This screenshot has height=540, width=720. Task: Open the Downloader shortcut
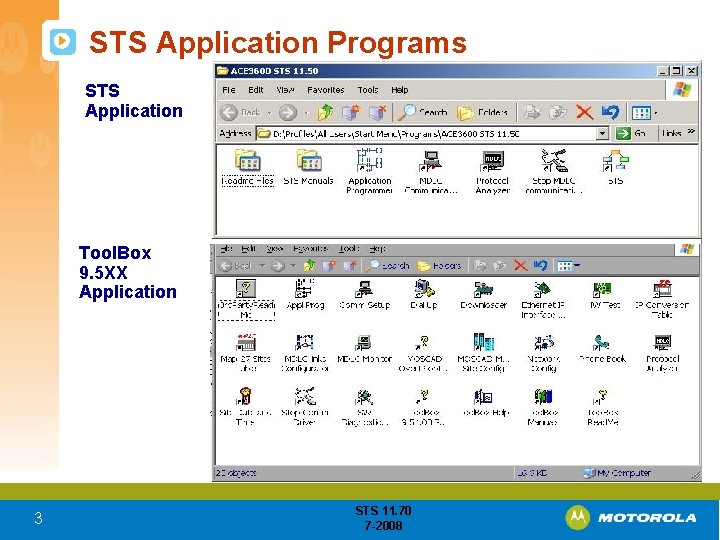[484, 294]
